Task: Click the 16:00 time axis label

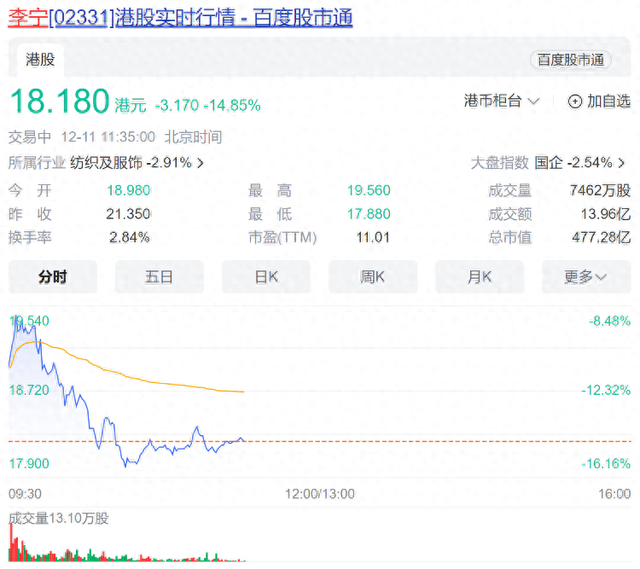Action: pyautogui.click(x=614, y=494)
